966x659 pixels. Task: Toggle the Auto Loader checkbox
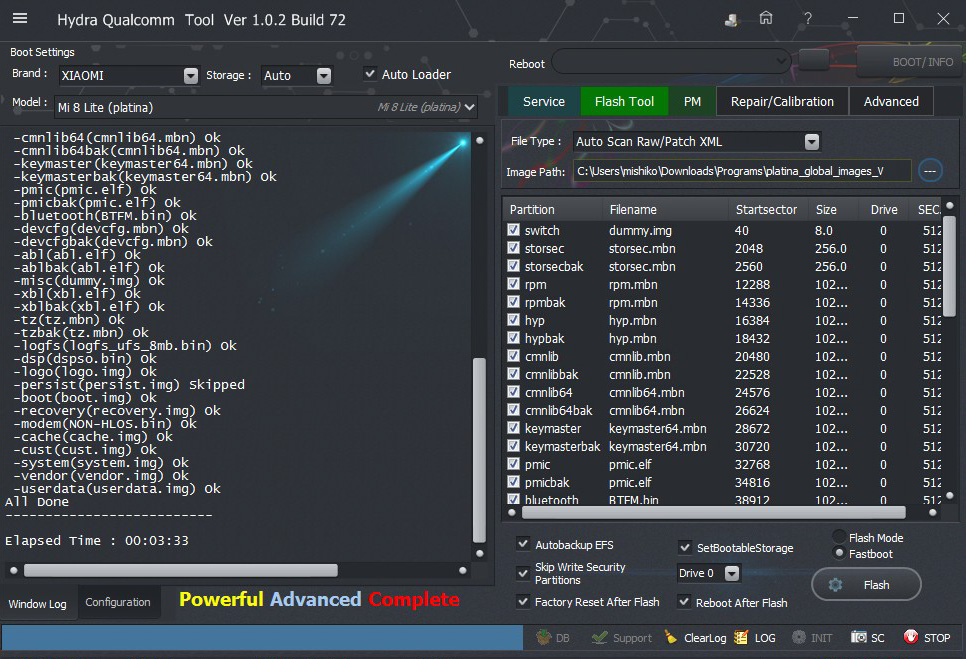coord(370,74)
